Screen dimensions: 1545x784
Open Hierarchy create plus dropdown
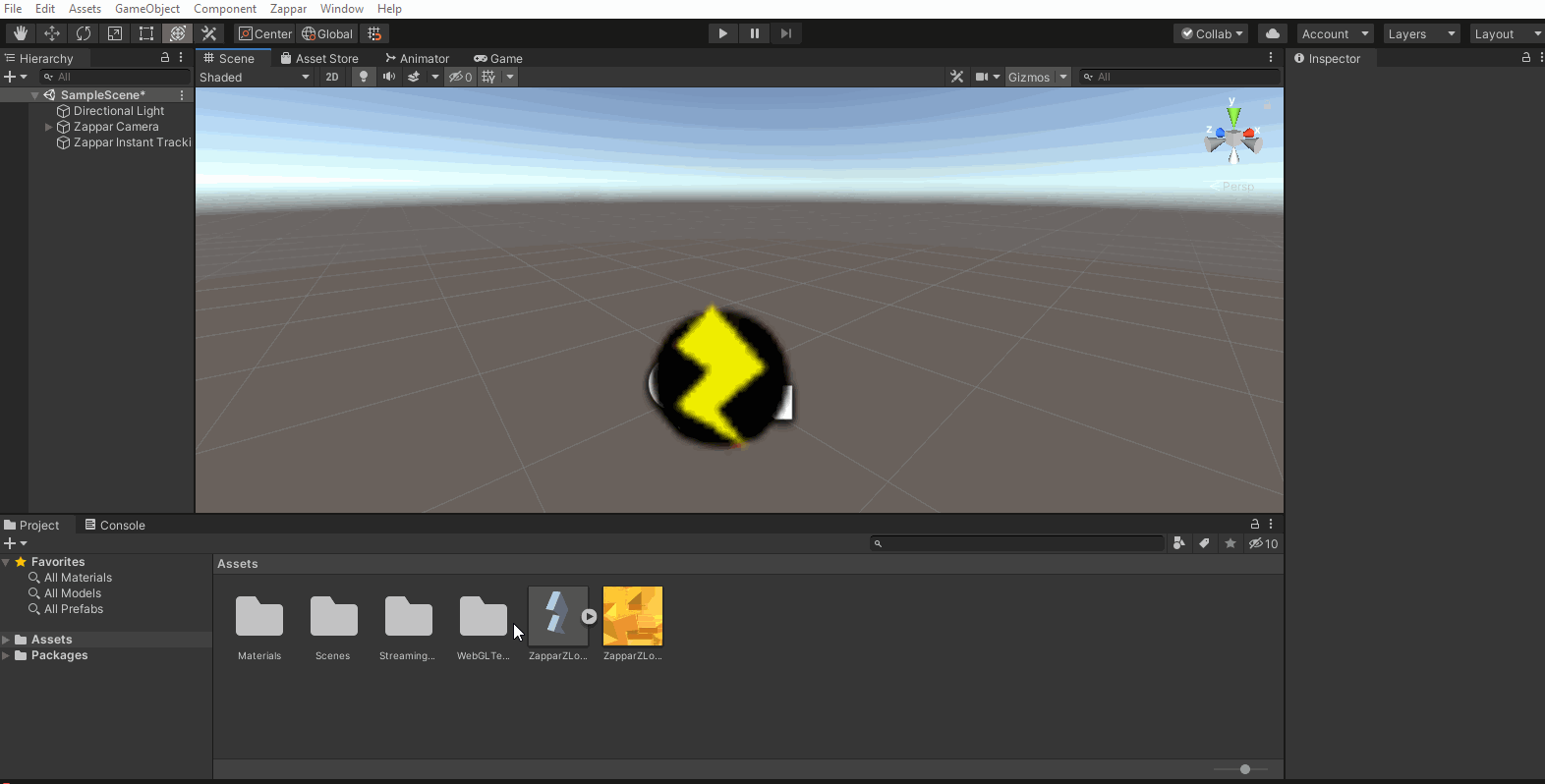tap(16, 77)
